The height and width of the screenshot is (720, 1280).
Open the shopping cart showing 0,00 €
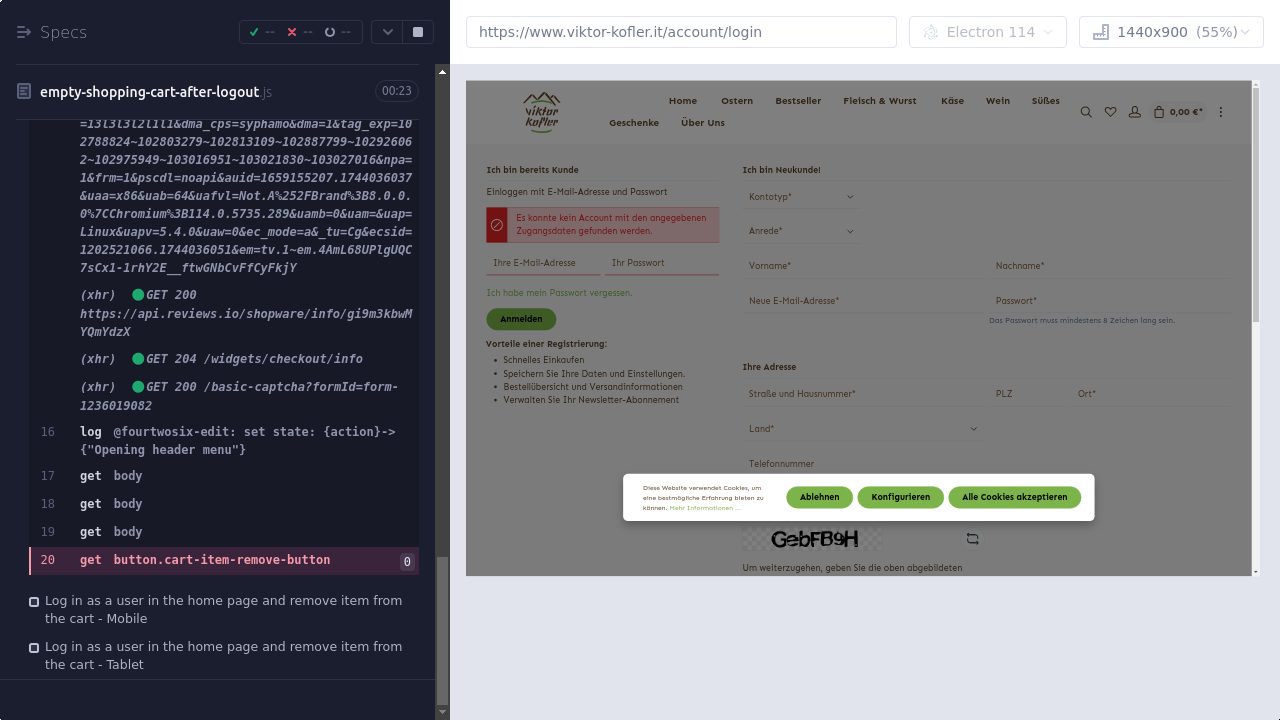tap(1178, 112)
